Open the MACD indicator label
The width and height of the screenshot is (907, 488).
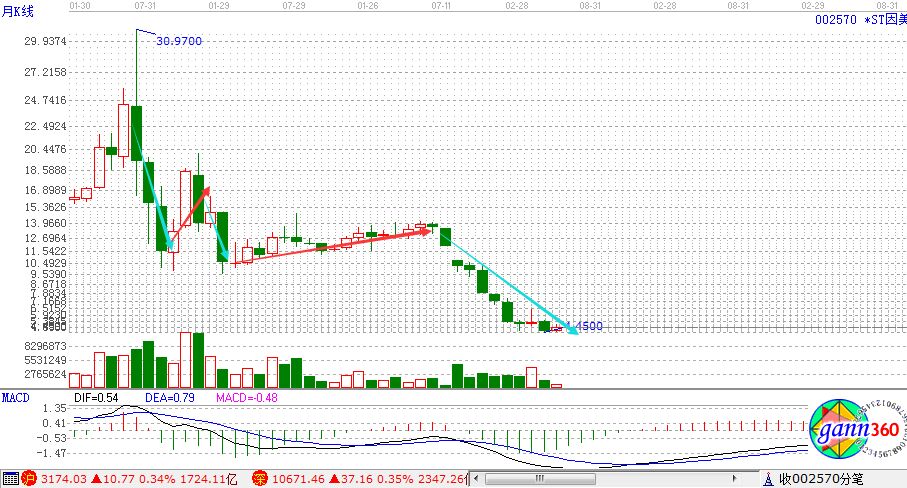[15, 398]
